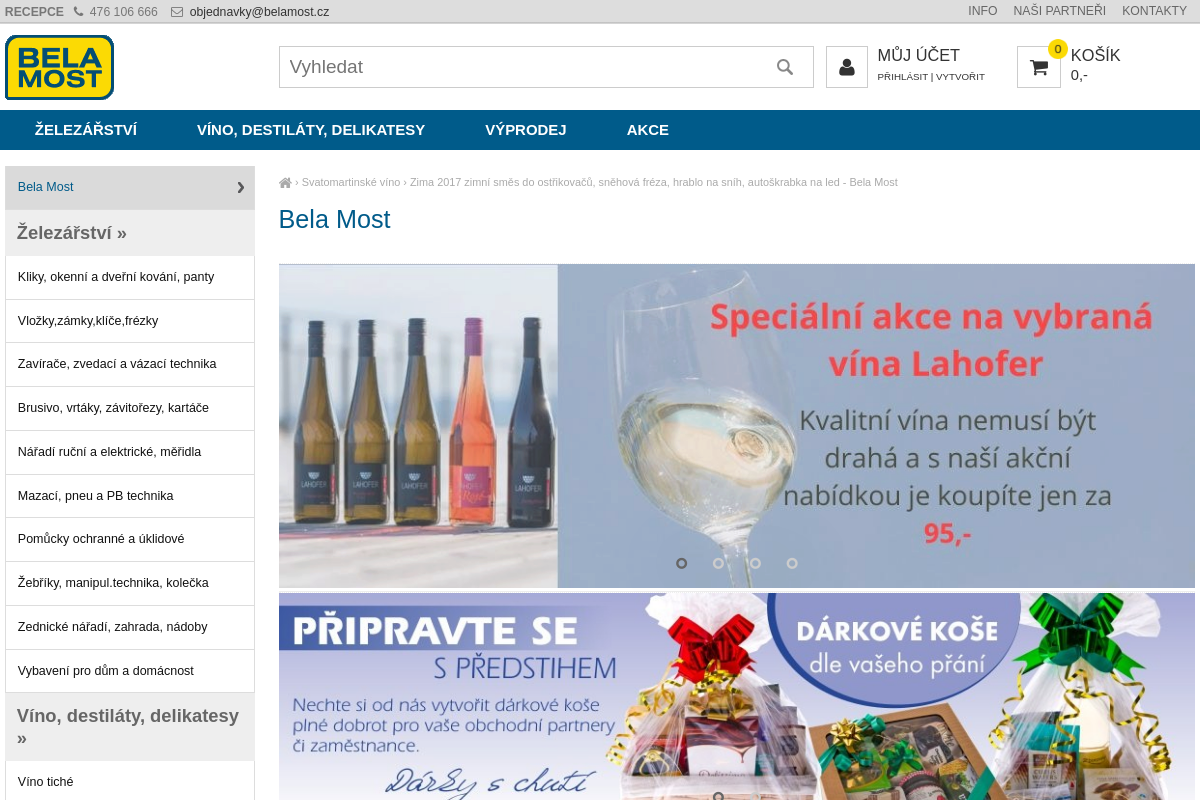Click the Bela Most page heading
Screen dimensions: 1200x800
click(334, 219)
